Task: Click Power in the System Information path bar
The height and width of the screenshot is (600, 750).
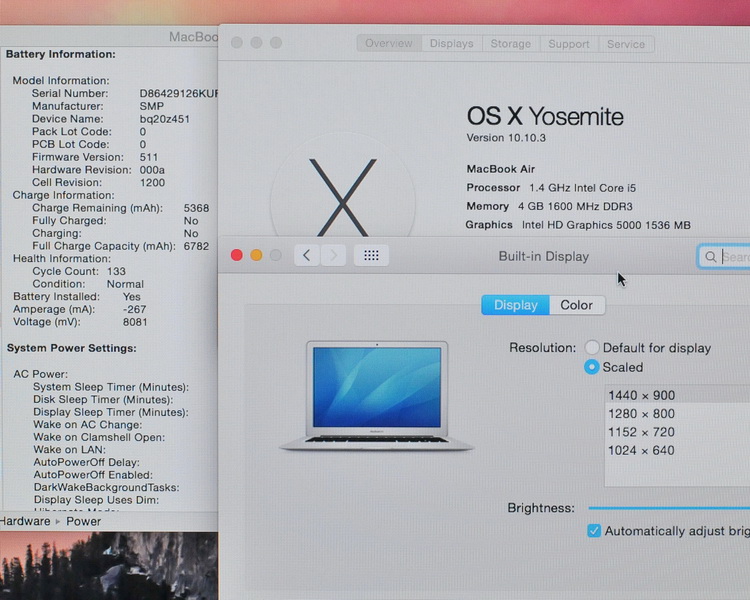Action: (x=83, y=521)
